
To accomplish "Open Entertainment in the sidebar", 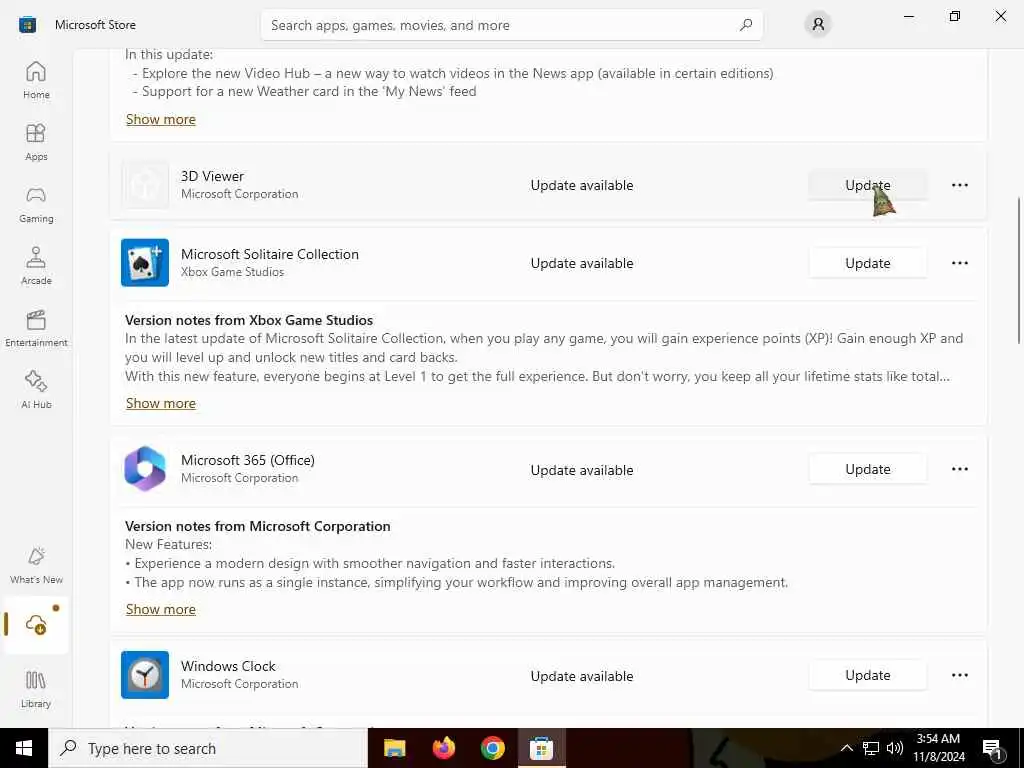I will pos(36,328).
